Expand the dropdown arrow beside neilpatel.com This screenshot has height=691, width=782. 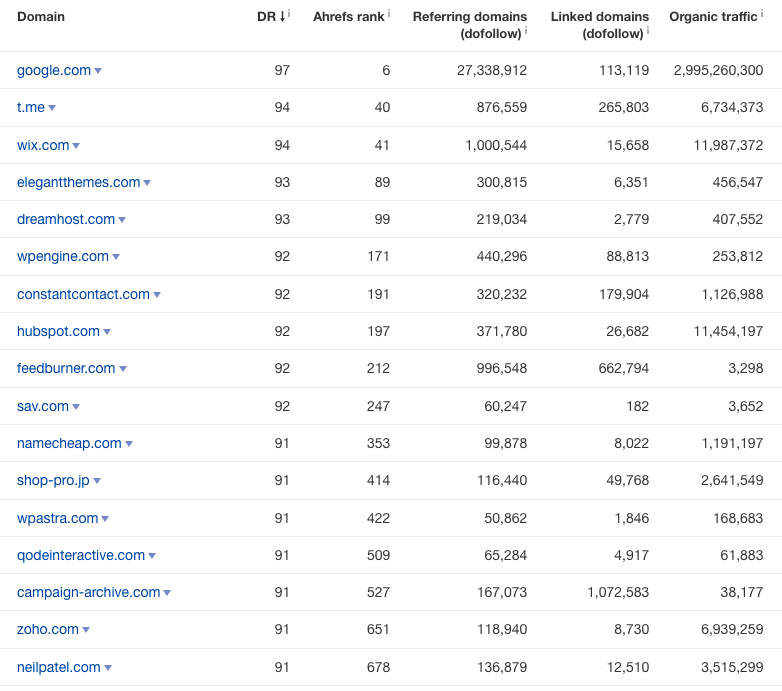pyautogui.click(x=108, y=668)
